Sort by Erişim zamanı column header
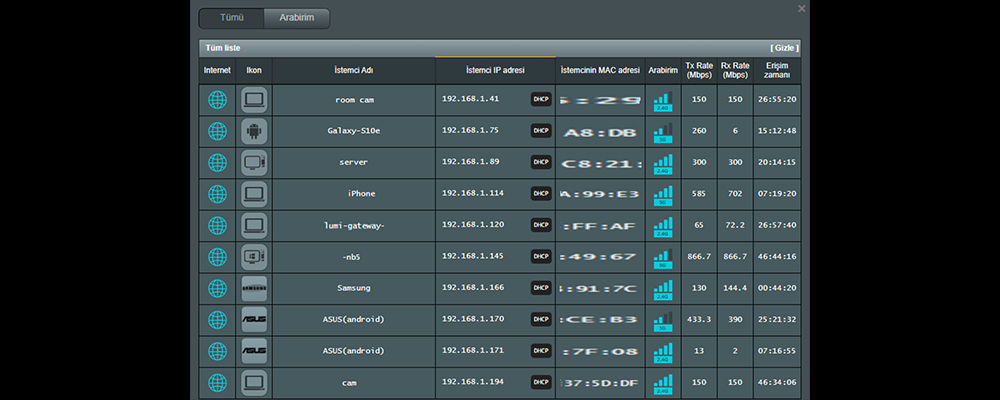This screenshot has width=1000, height=400. click(777, 71)
